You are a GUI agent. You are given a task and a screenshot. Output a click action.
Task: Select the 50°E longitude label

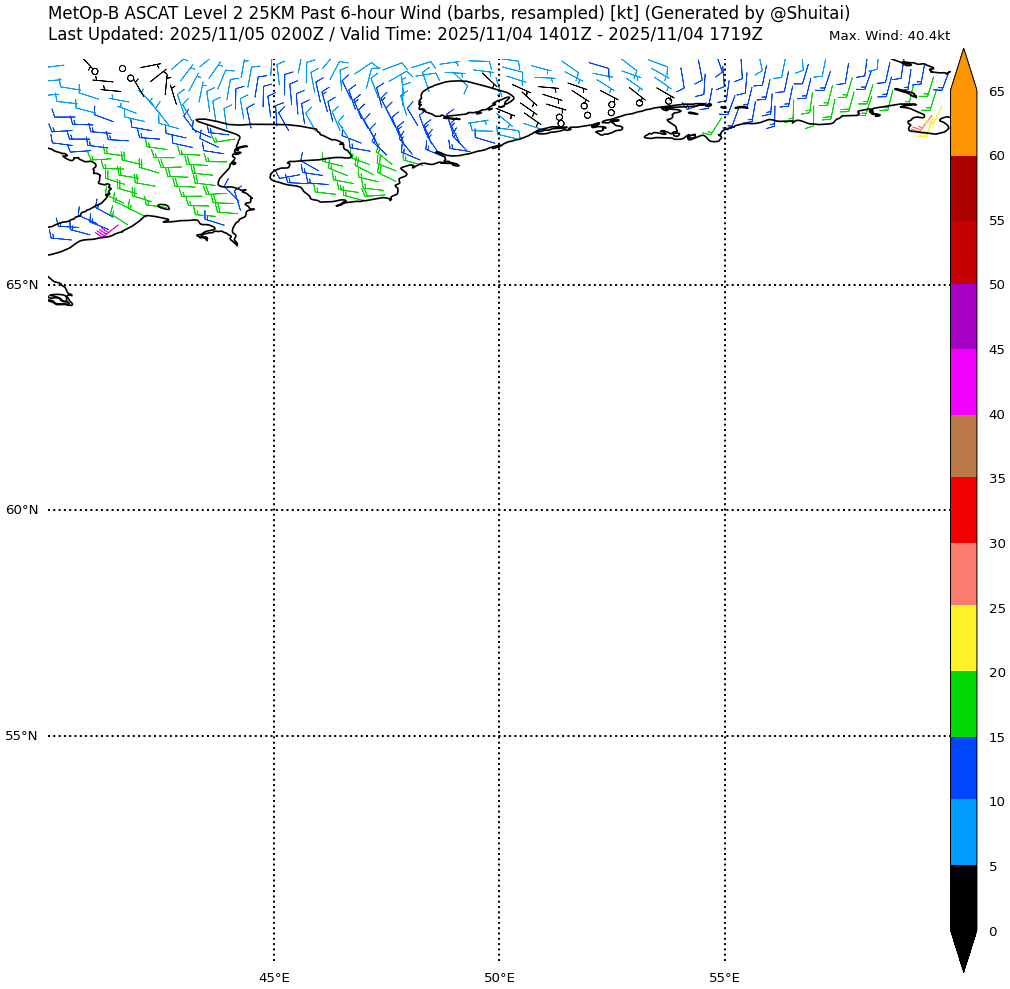pos(499,977)
